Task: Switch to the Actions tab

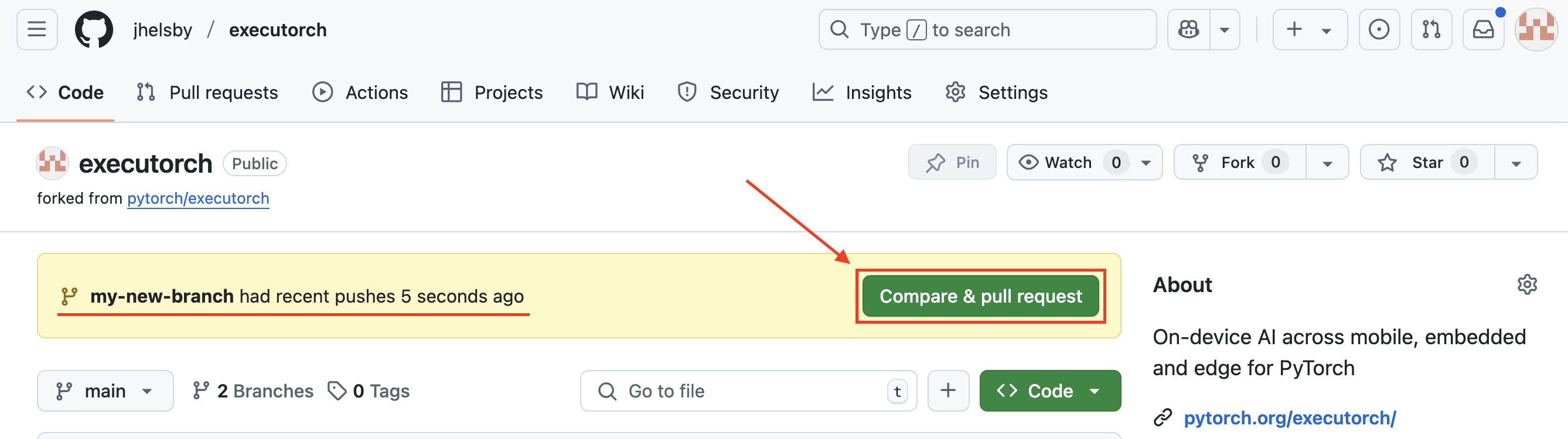Action: click(x=360, y=92)
